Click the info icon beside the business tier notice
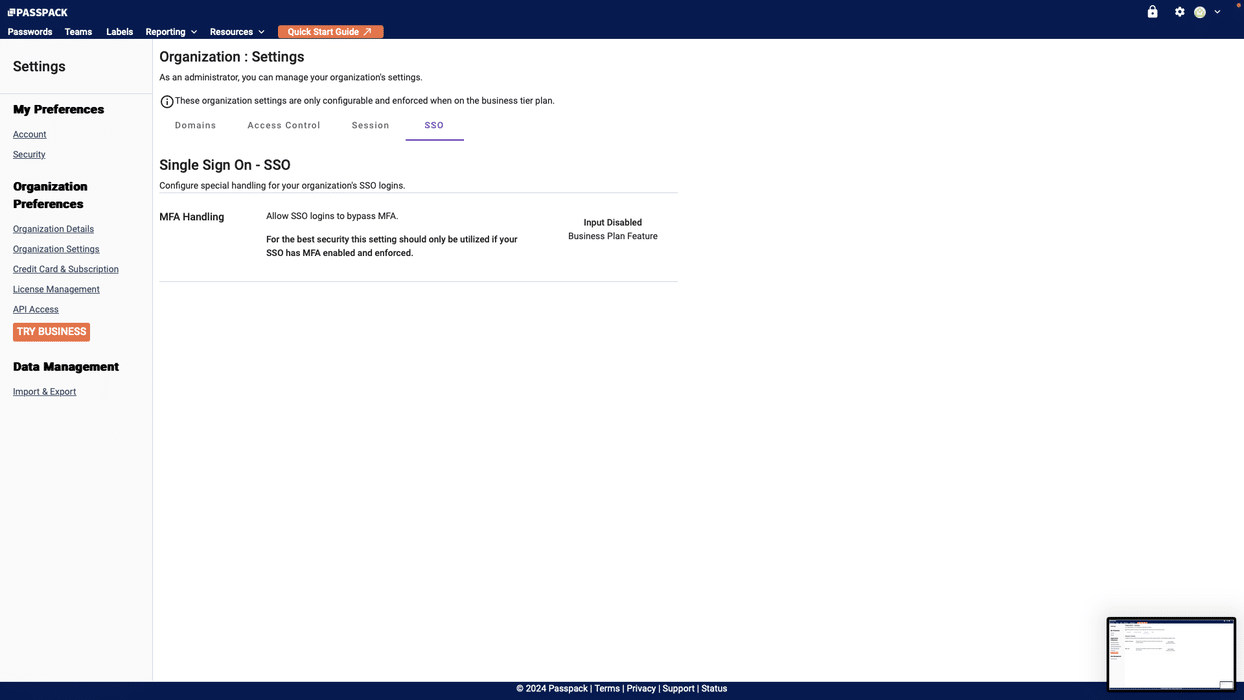Screen dimensions: 1244x700 click(167, 101)
